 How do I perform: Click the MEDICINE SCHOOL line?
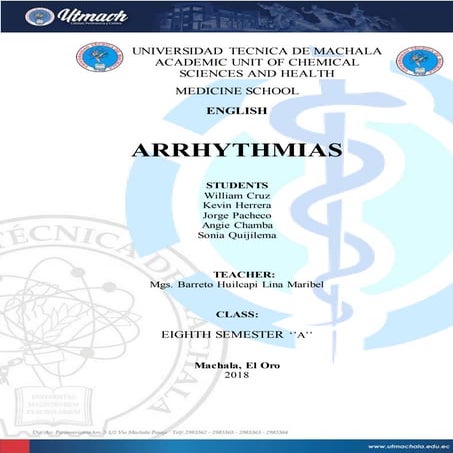237,91
